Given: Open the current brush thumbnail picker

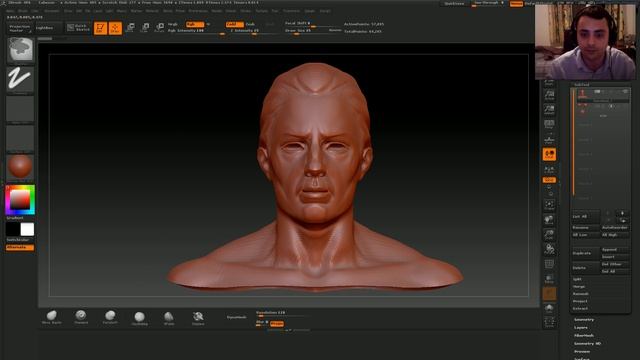Looking at the screenshot, I should tap(20, 50).
